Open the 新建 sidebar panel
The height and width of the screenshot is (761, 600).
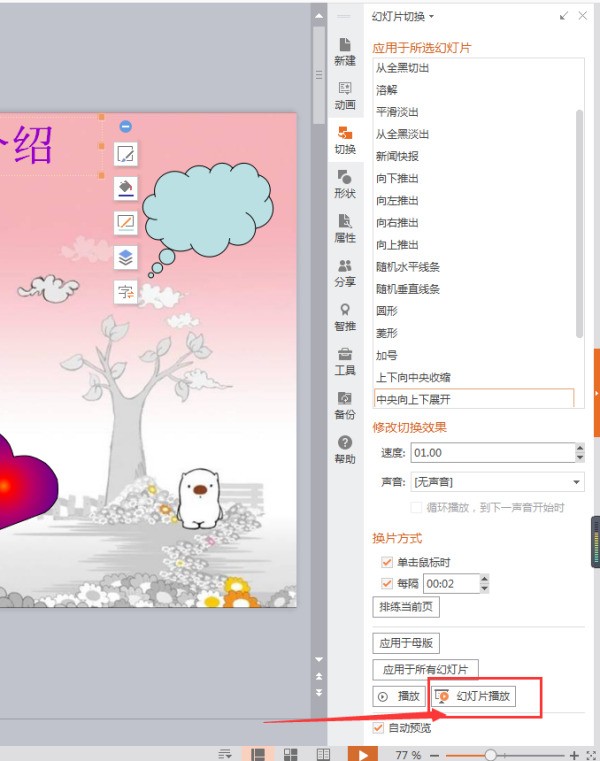coord(345,51)
